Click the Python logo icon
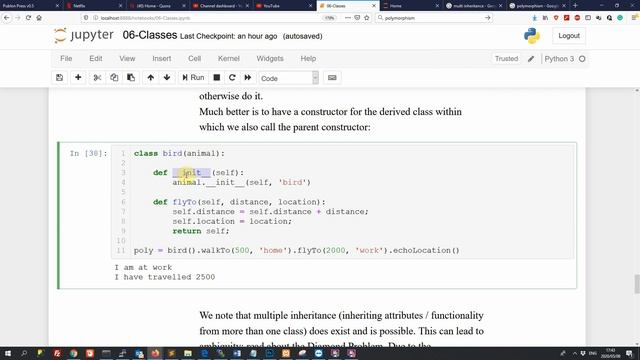Screen dimensions: 640x360 point(532,36)
